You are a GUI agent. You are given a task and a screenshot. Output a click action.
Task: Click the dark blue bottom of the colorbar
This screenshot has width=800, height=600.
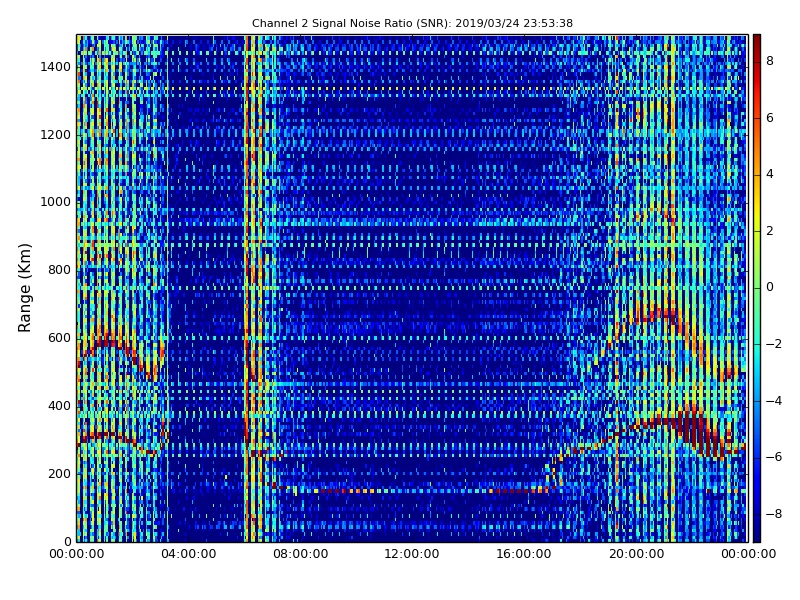tap(757, 535)
